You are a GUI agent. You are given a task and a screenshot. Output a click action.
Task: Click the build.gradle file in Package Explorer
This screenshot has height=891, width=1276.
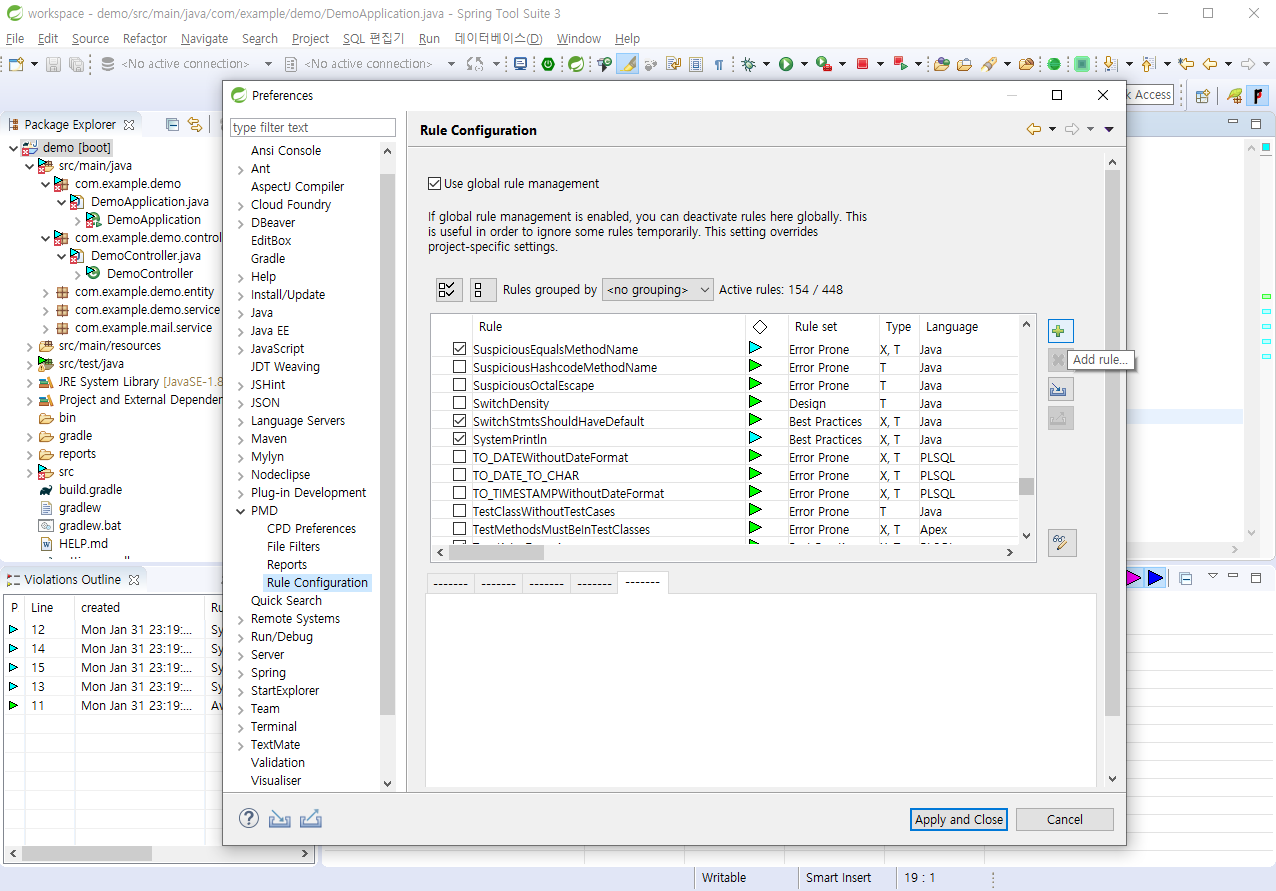pos(90,490)
